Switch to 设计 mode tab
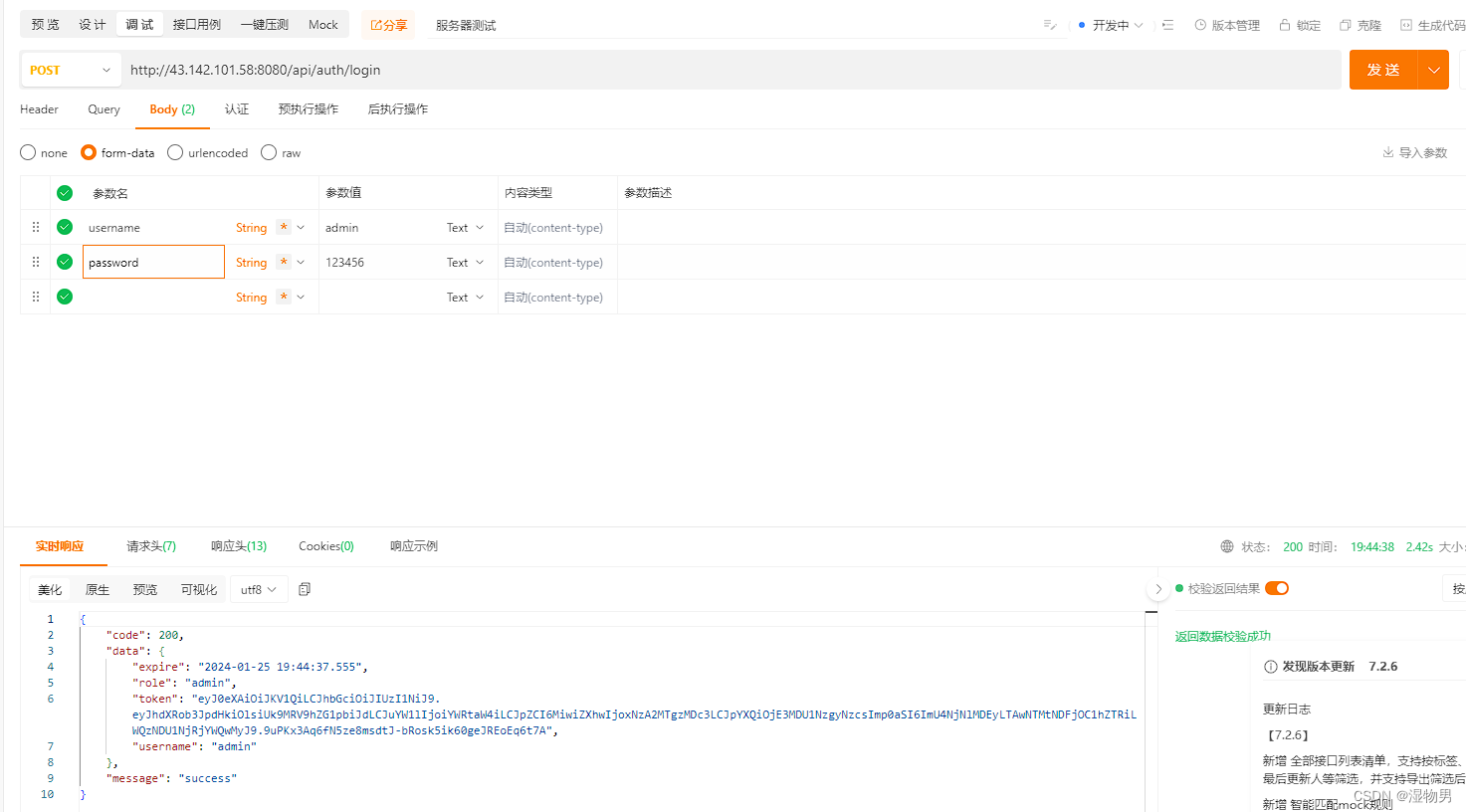Viewport: 1466px width, 812px height. pos(93,25)
